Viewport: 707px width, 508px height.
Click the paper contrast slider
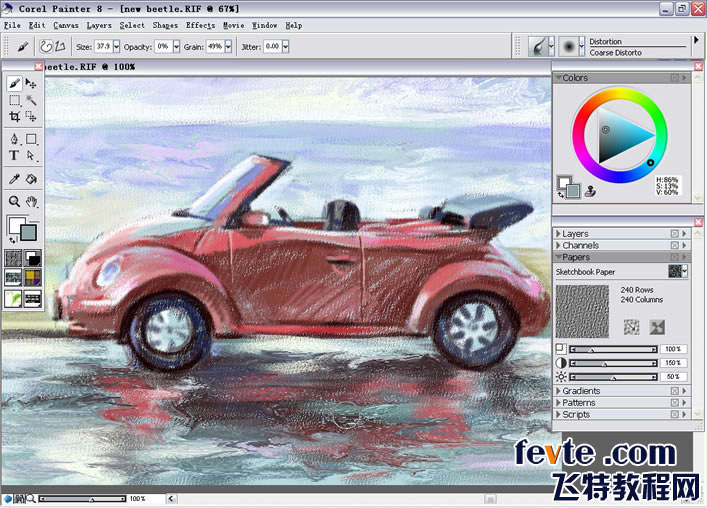click(x=613, y=363)
